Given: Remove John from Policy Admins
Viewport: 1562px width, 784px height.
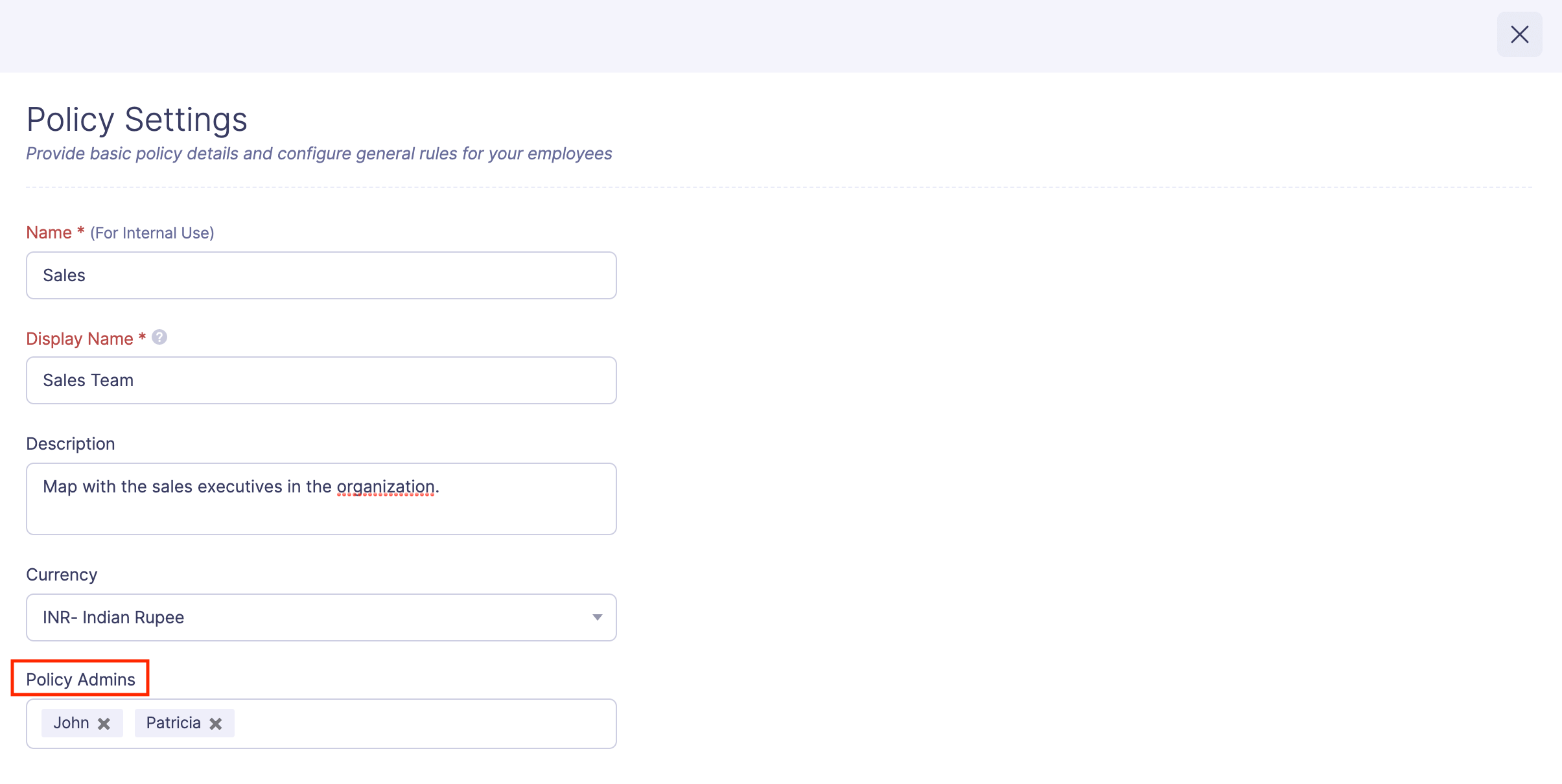Looking at the screenshot, I should (x=104, y=723).
